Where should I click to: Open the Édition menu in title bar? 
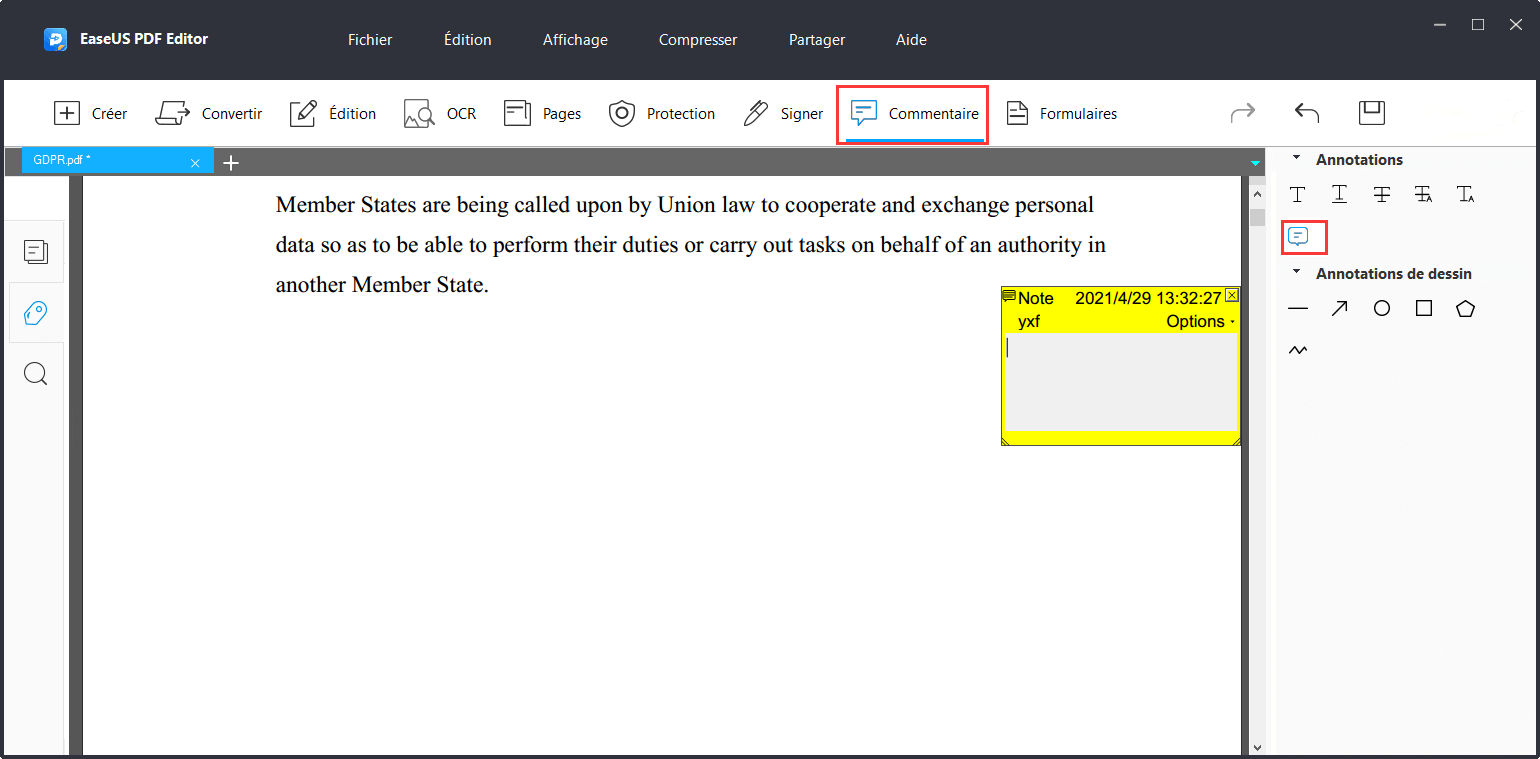[x=468, y=40]
